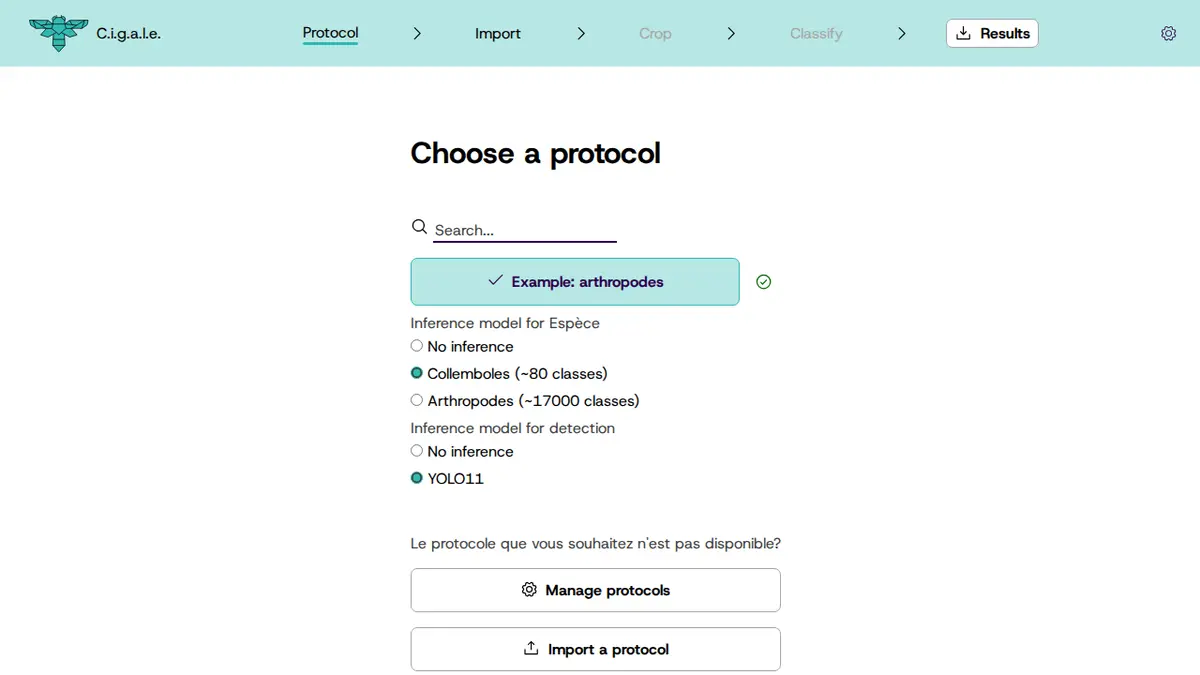This screenshot has height=675, width=1200.
Task: Go to the Protocol tab
Action: 330,33
